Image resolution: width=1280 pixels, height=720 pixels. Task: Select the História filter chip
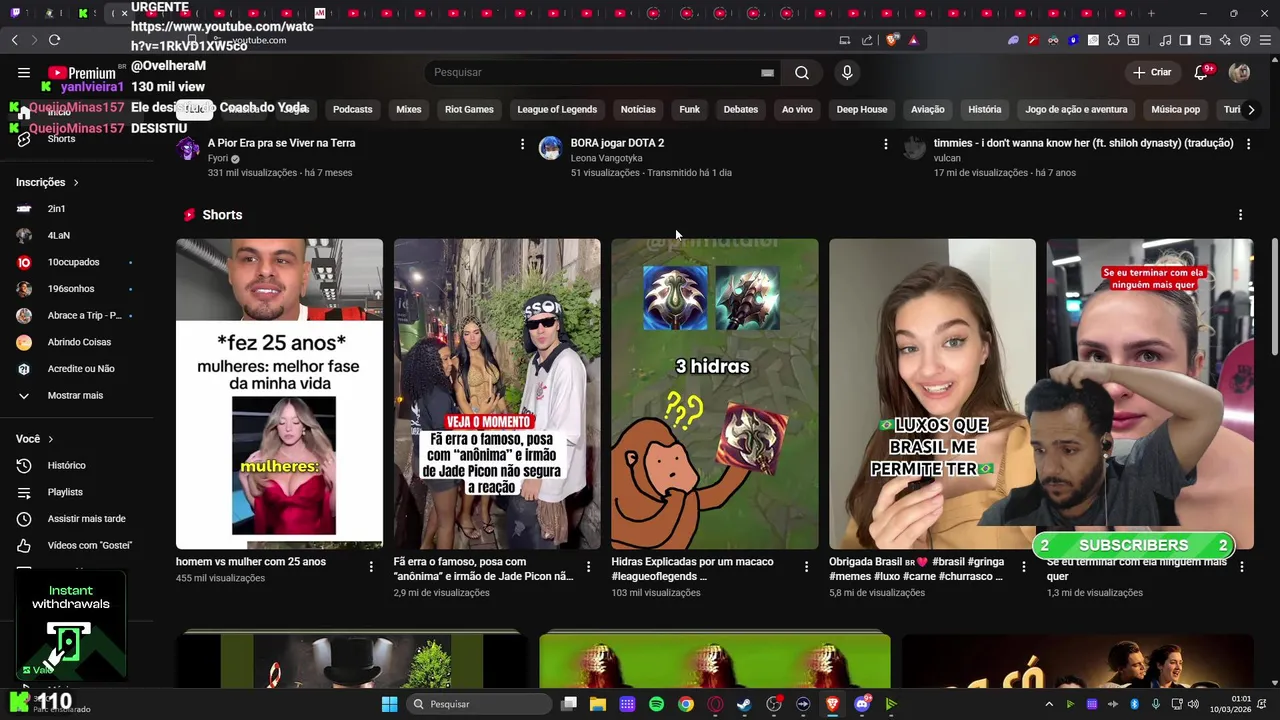point(984,109)
